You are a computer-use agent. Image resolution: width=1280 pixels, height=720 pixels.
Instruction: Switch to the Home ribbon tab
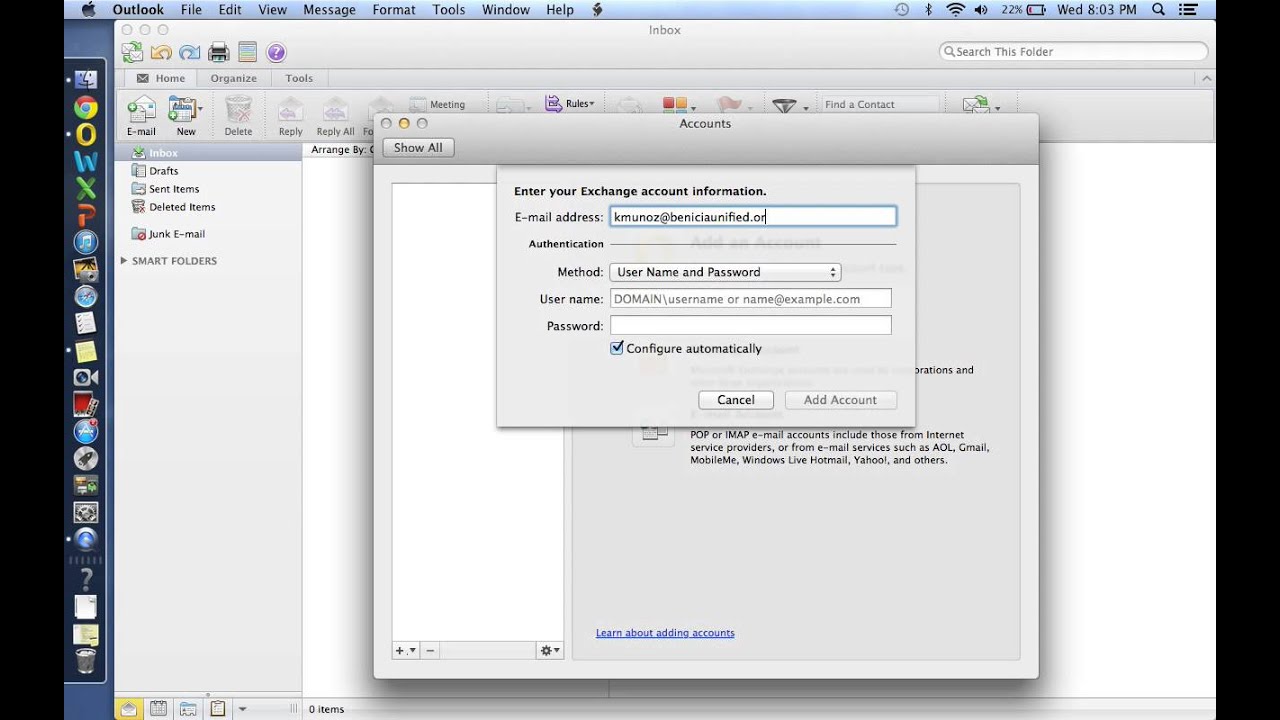(x=161, y=78)
